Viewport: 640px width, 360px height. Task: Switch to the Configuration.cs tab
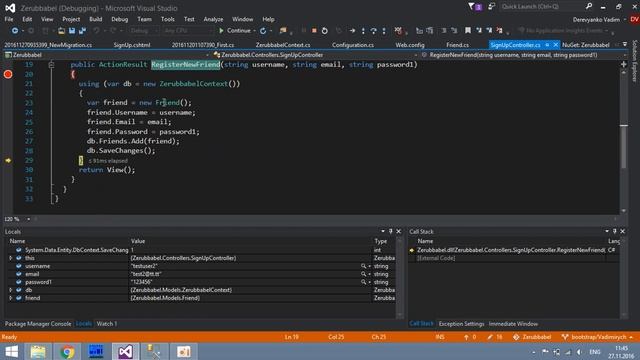pos(353,45)
